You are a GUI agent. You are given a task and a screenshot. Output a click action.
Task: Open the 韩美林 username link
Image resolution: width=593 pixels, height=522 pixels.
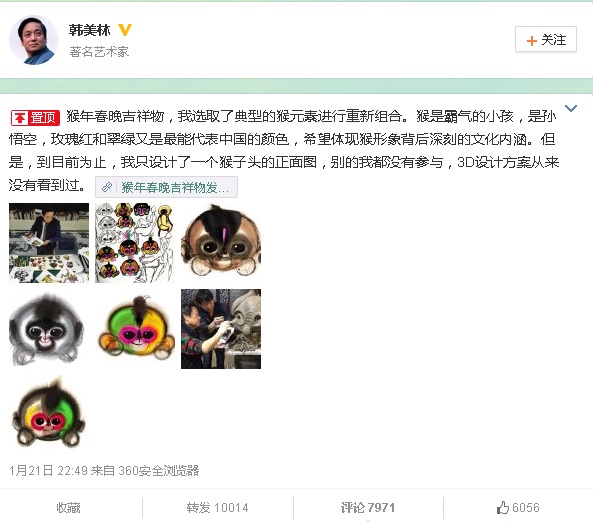tap(90, 30)
